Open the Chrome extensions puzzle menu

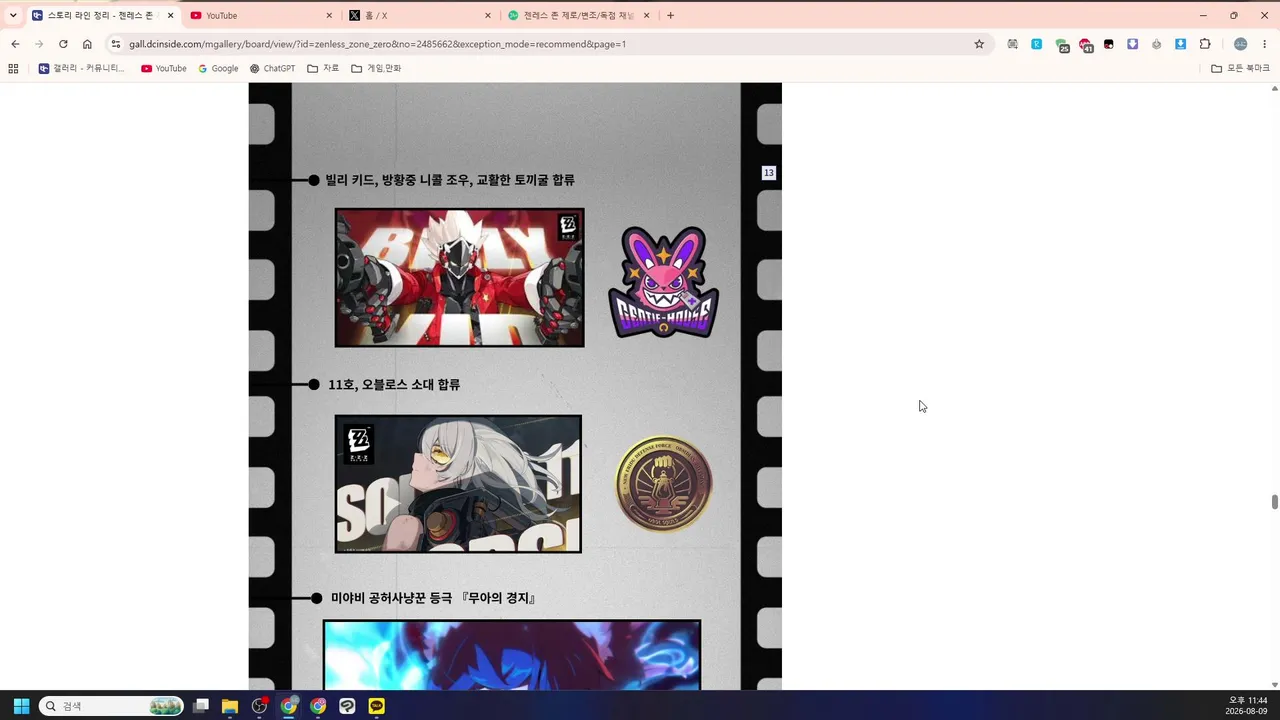point(1205,44)
